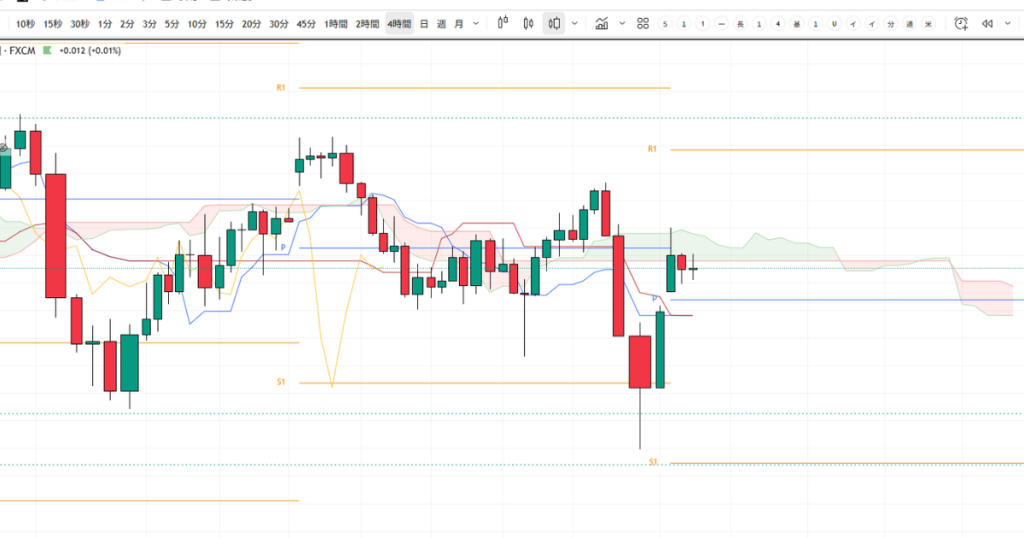The width and height of the screenshot is (1024, 538).
Task: Click the round '長' favorite indicator button
Action: pos(740,23)
